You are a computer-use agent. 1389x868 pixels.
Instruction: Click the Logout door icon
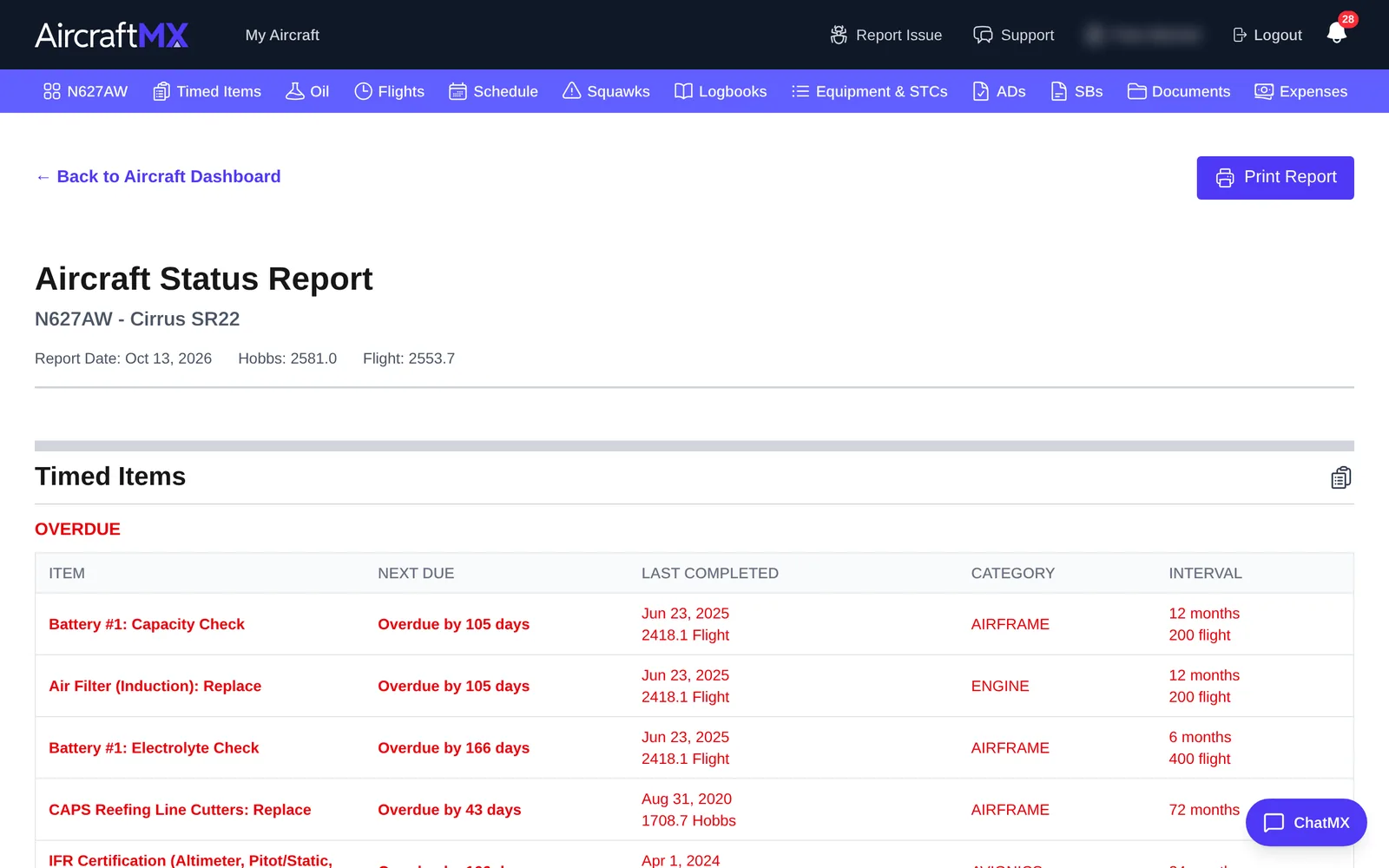(x=1240, y=35)
